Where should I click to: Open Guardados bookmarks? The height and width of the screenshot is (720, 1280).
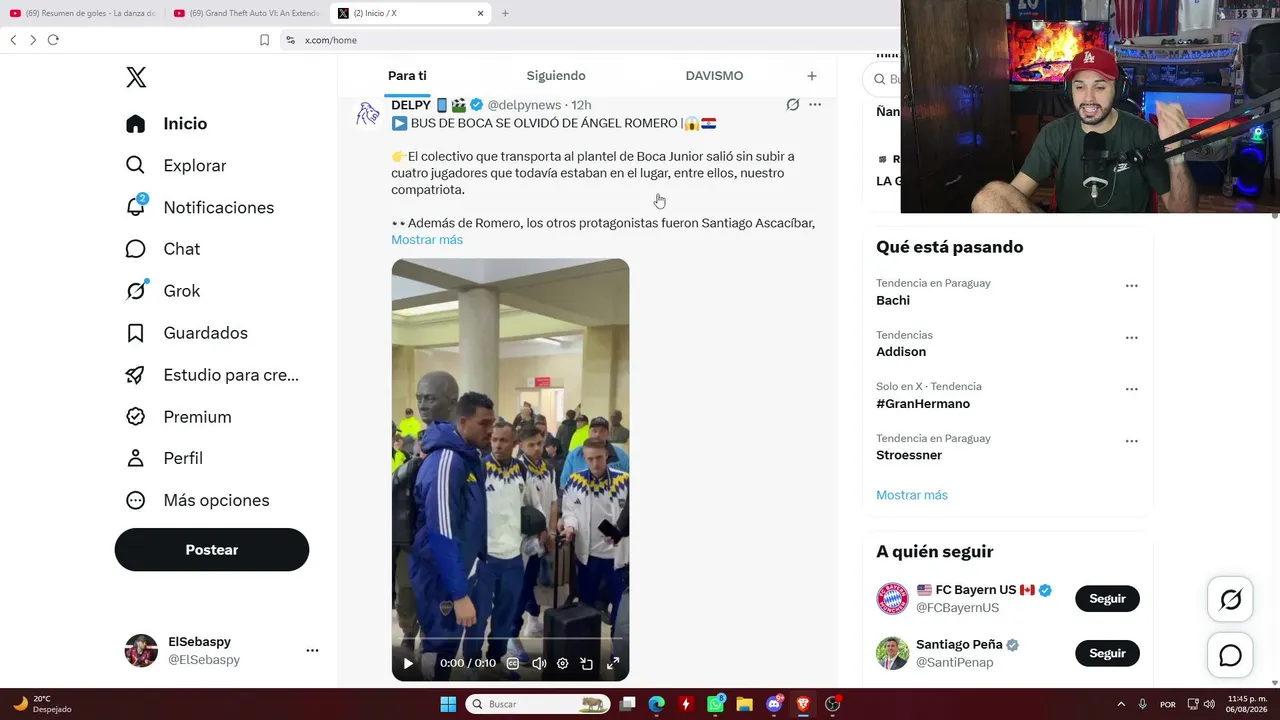click(x=186, y=333)
